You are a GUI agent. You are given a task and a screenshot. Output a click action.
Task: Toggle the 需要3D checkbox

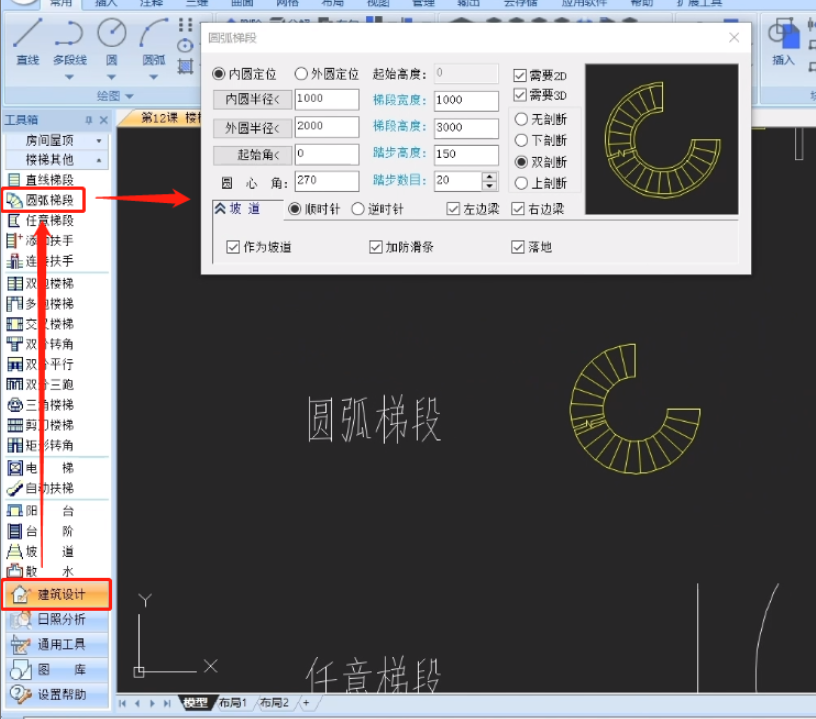point(519,95)
